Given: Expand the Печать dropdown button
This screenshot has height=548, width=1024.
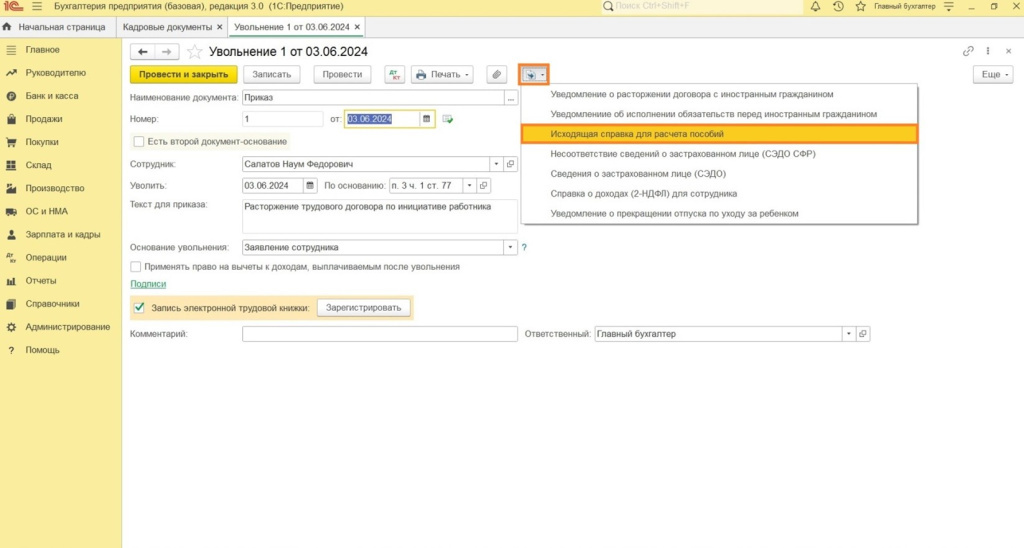Looking at the screenshot, I should click(x=441, y=75).
